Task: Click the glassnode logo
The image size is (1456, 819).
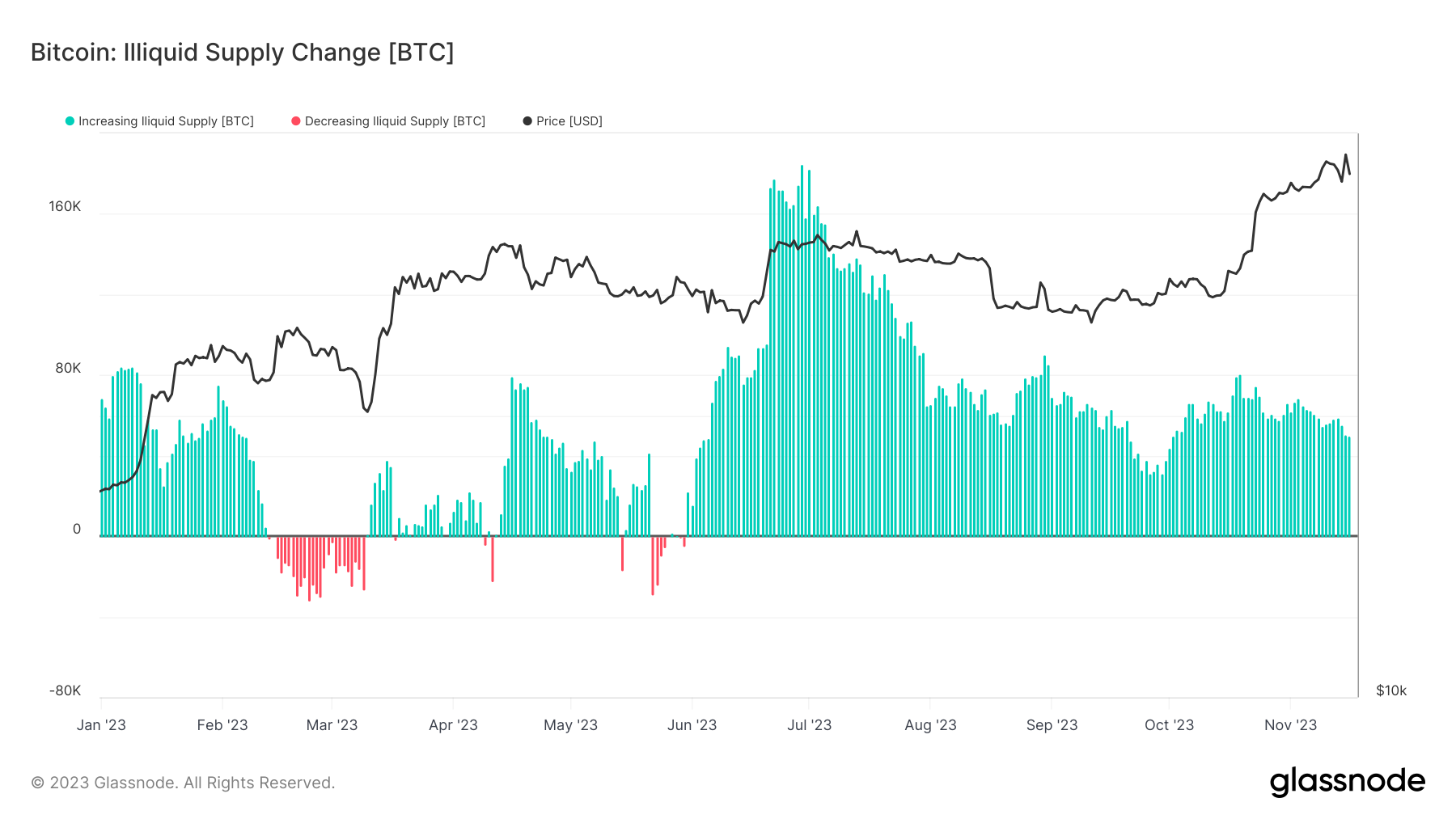Action: point(1347,782)
